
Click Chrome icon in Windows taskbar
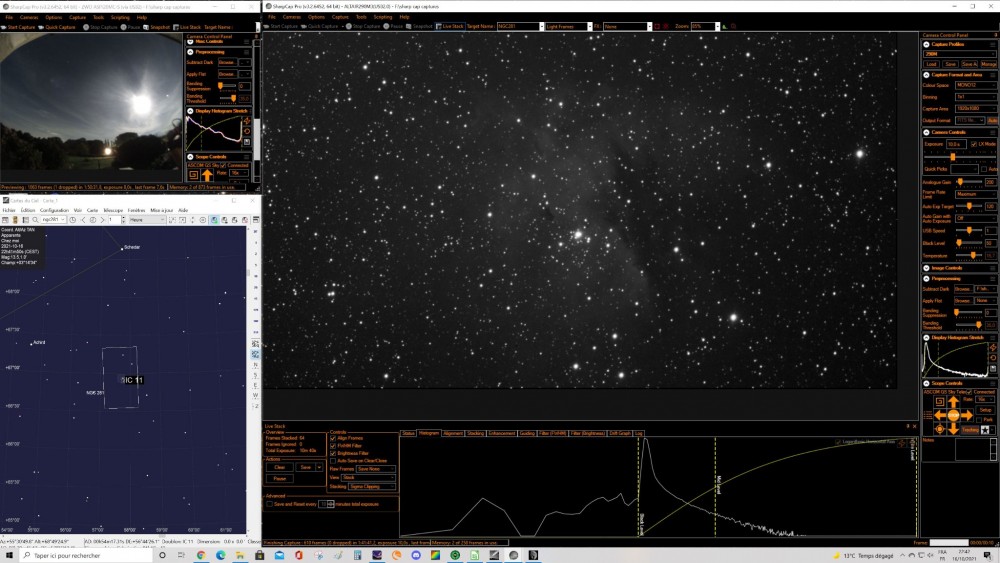201,555
